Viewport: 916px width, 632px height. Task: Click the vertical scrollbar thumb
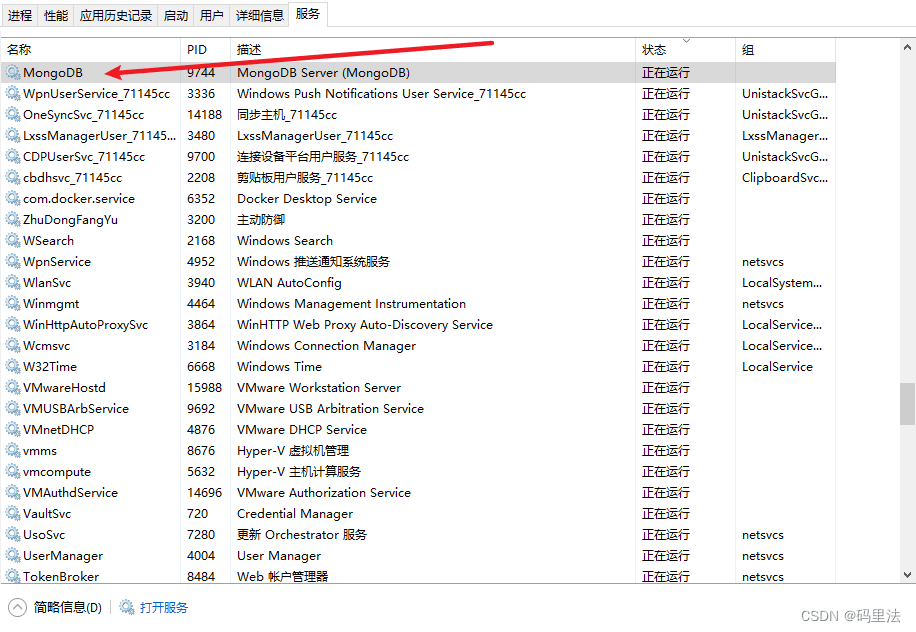(907, 403)
